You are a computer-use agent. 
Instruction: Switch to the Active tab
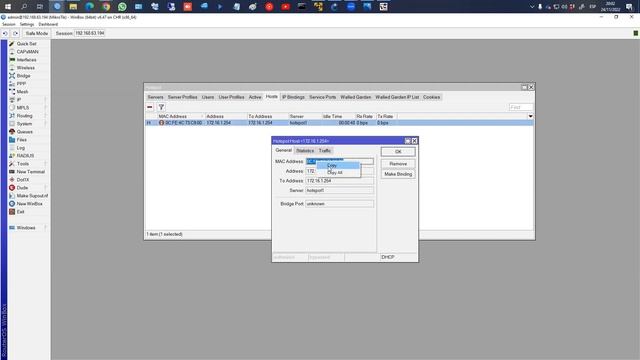[255, 97]
